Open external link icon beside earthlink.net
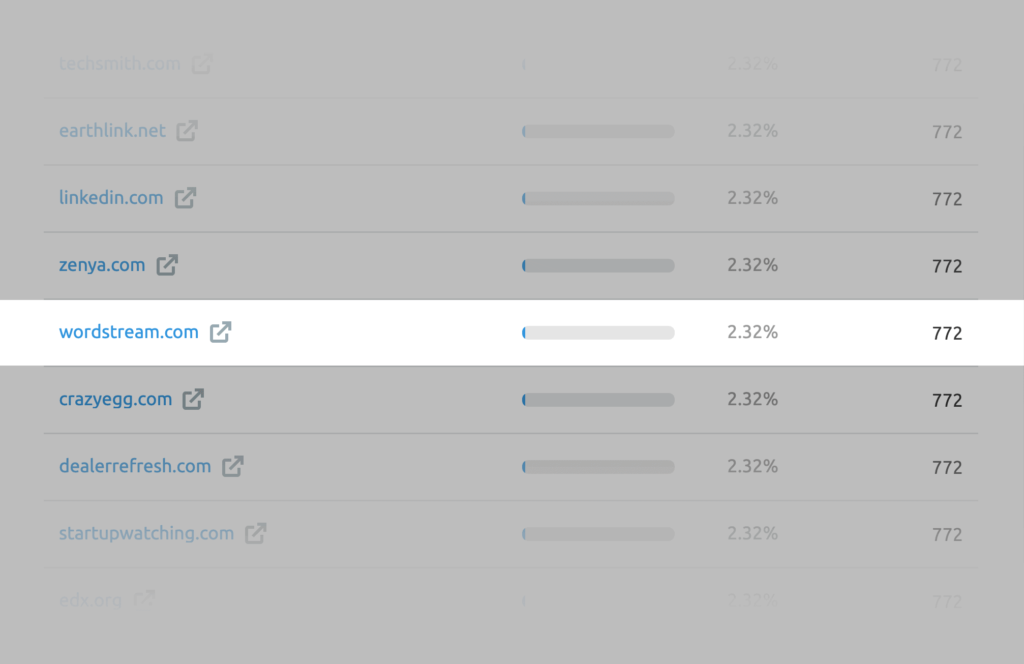Screen dimensions: 1024x664 [x=187, y=131]
